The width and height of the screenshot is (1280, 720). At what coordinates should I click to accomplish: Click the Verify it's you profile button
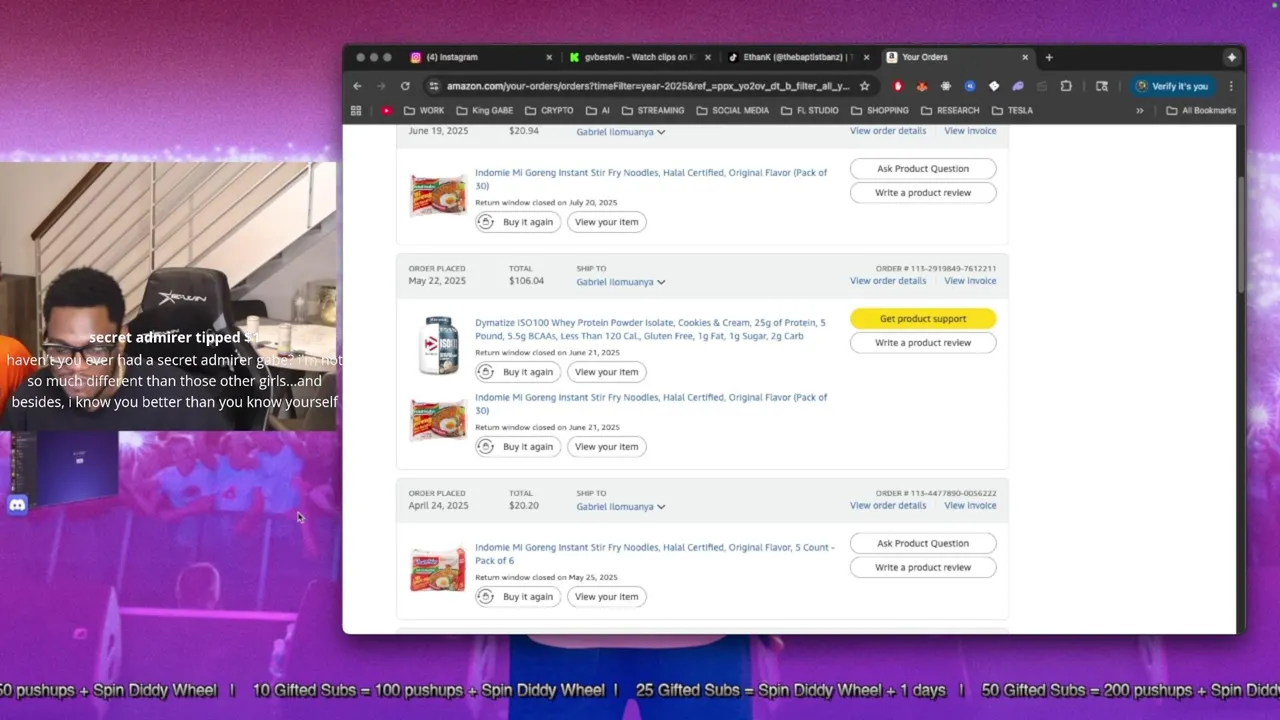[x=1171, y=86]
